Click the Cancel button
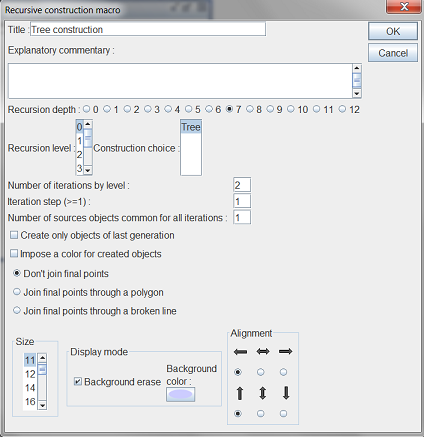 (x=393, y=53)
